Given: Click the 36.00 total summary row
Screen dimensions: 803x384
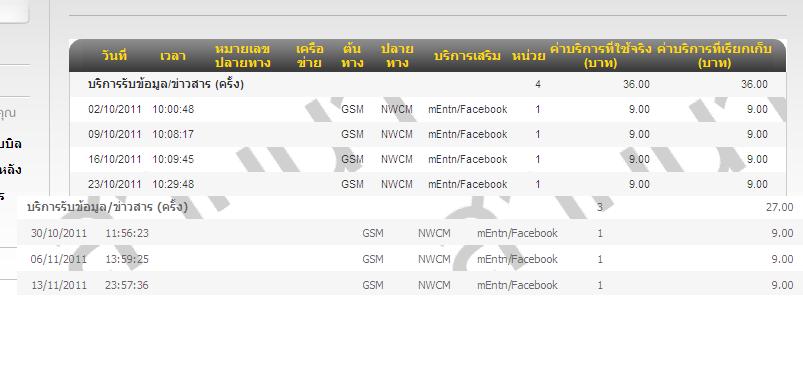Looking at the screenshot, I should [x=428, y=84].
